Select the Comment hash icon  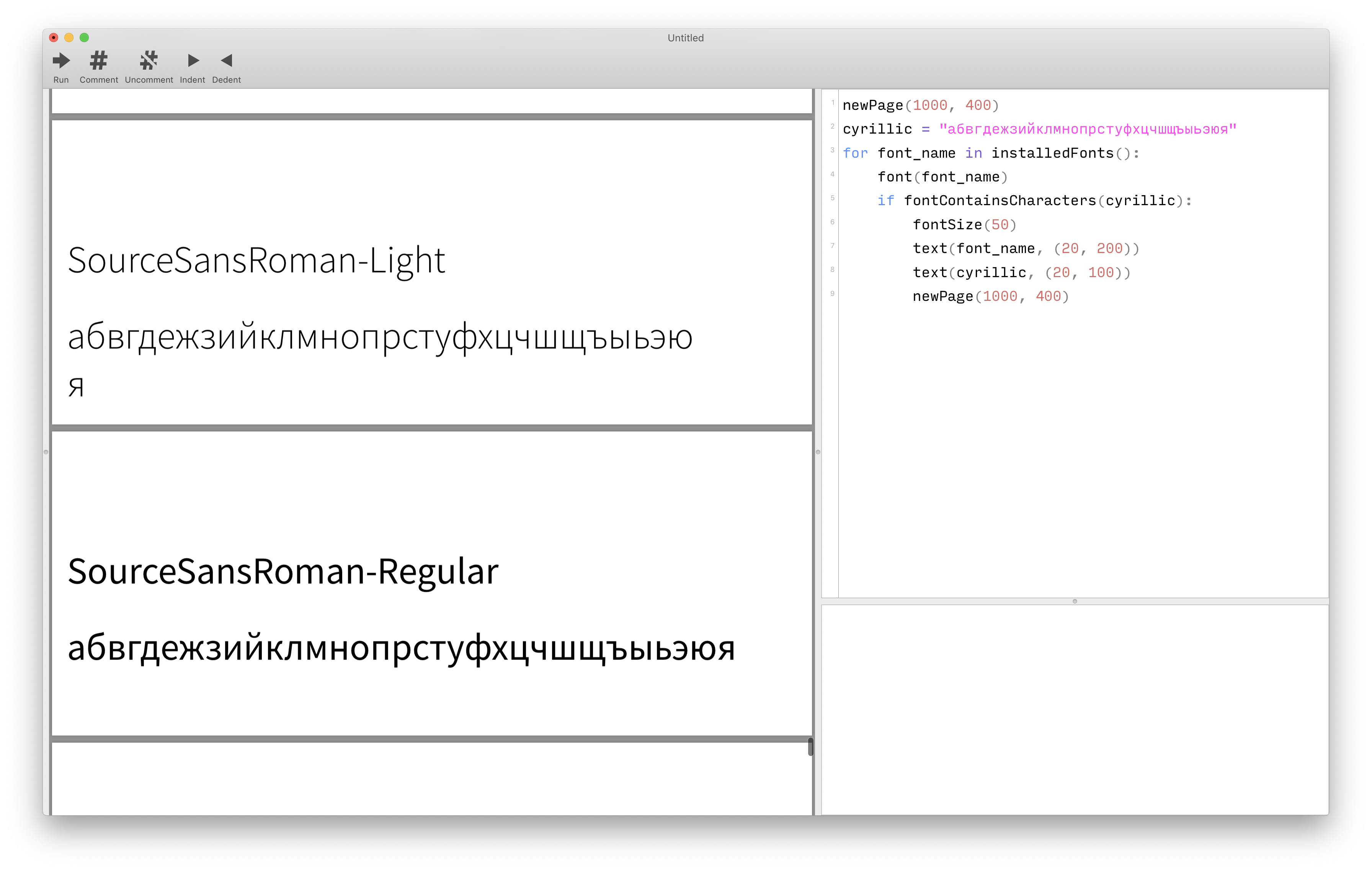(98, 60)
